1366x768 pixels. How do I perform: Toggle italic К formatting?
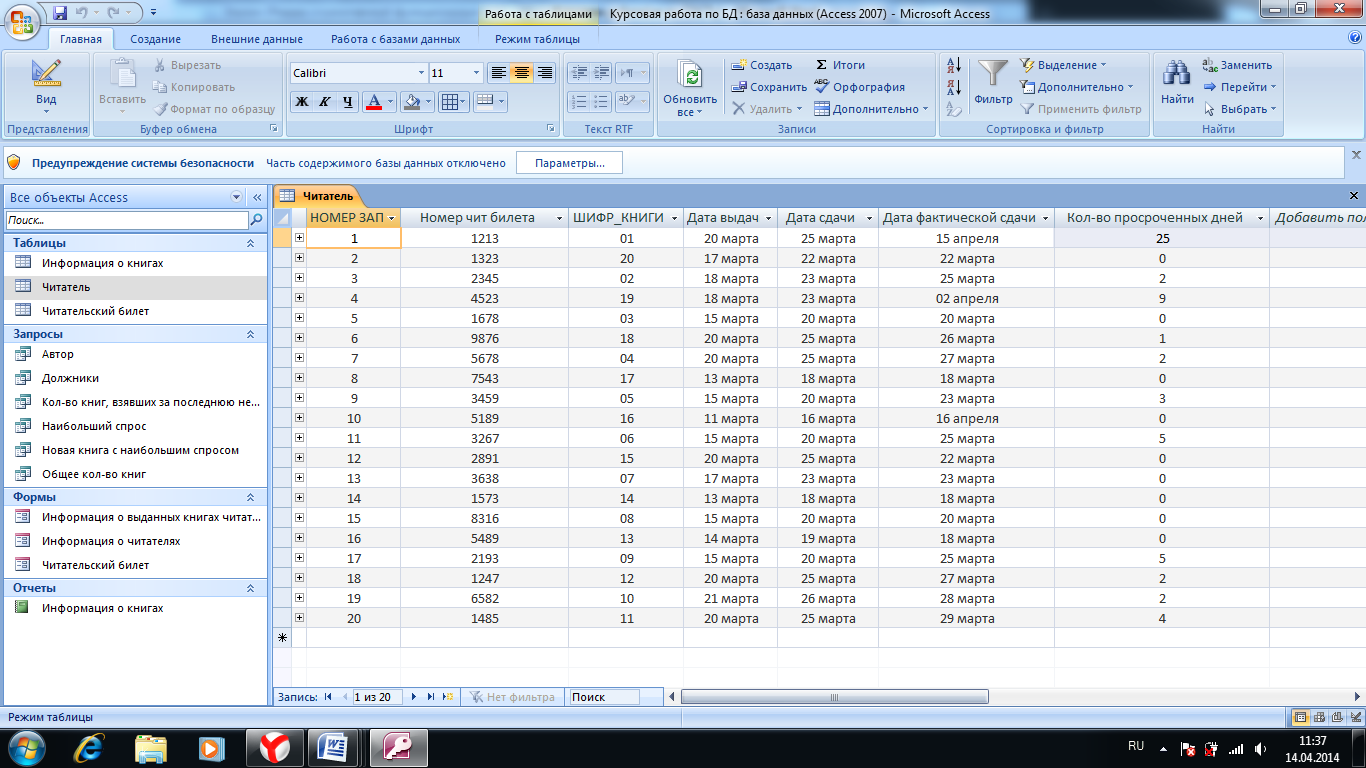[324, 102]
